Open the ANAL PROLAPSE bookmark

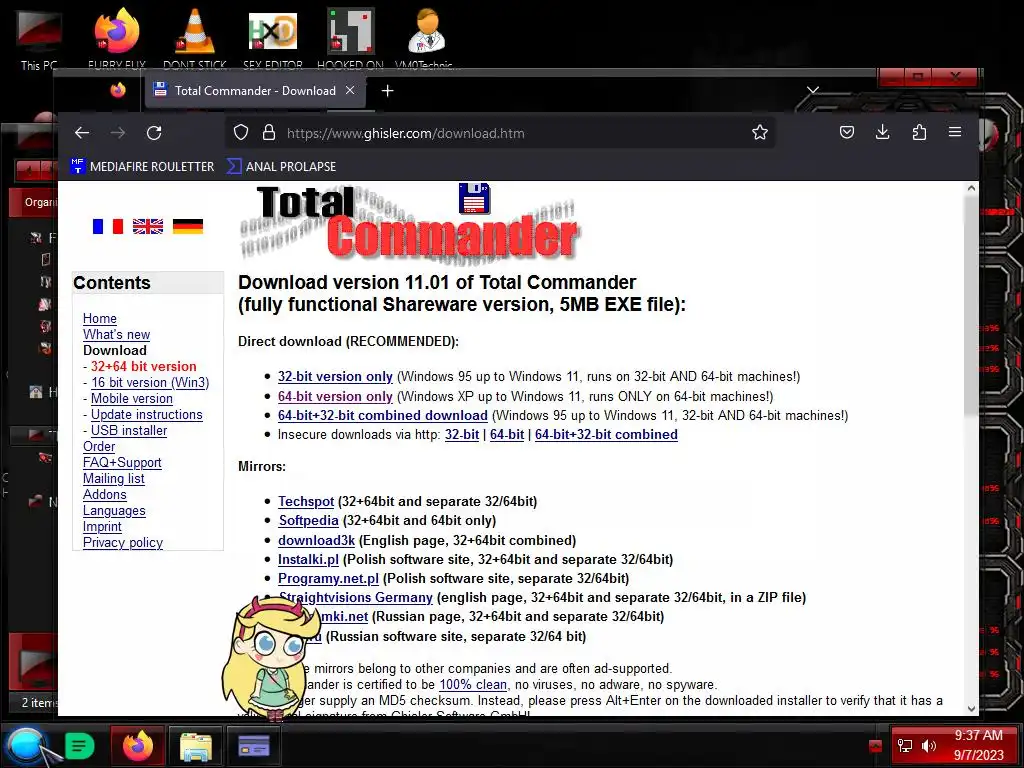point(281,167)
